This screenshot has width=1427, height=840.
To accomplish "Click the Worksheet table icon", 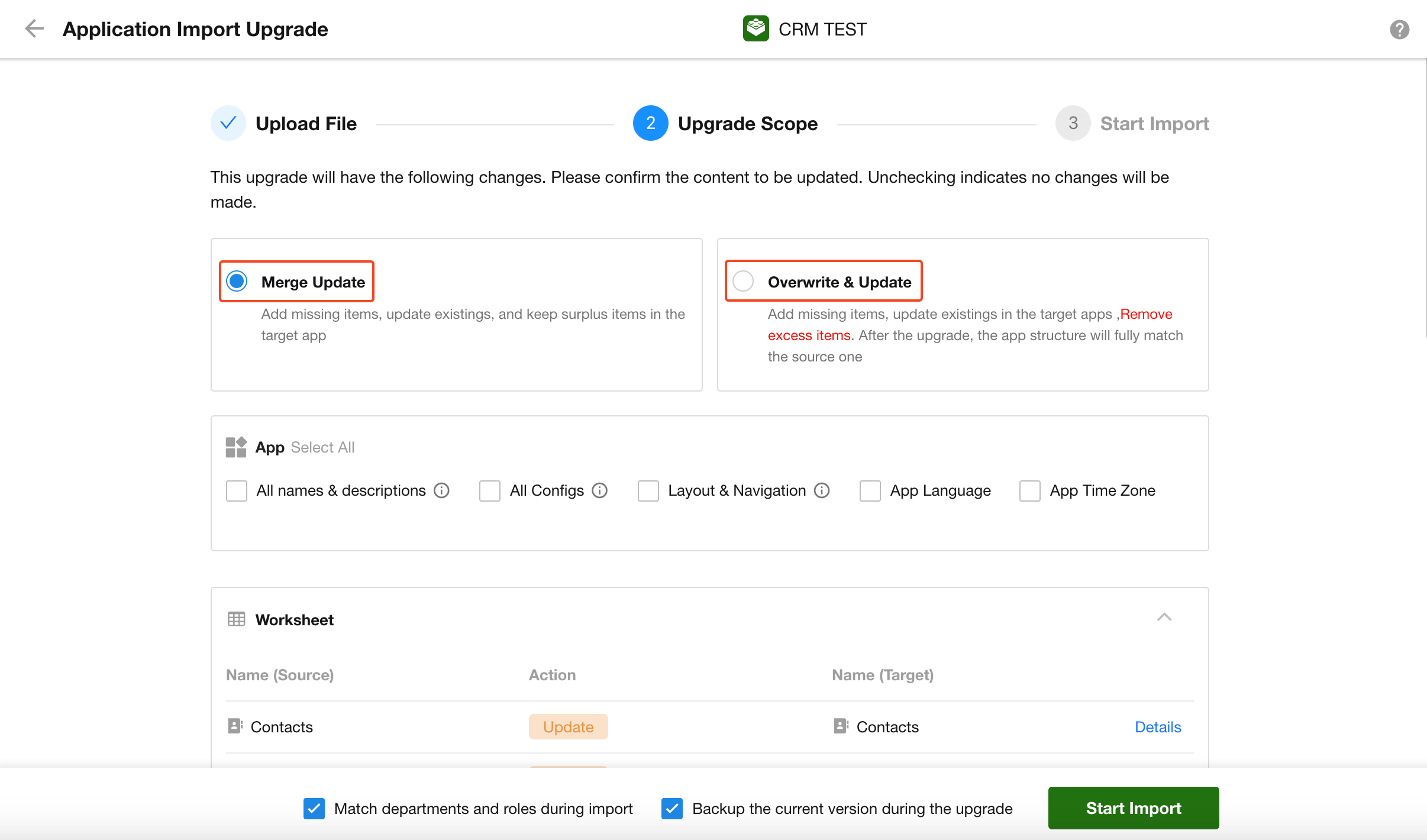I will coord(236,619).
